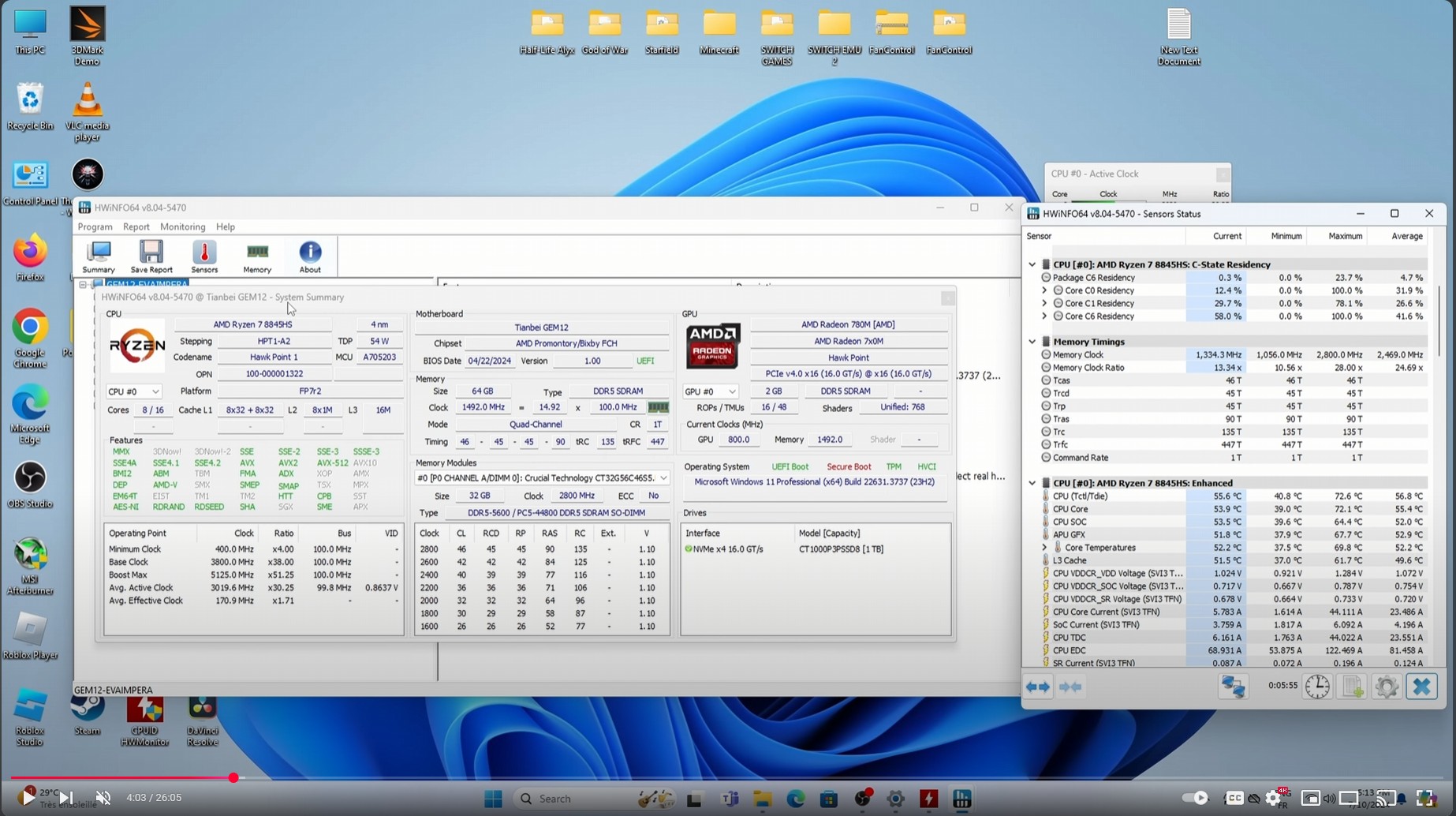Open the Memory toolbar icon
Viewport: 1456px width, 816px height.
(257, 256)
